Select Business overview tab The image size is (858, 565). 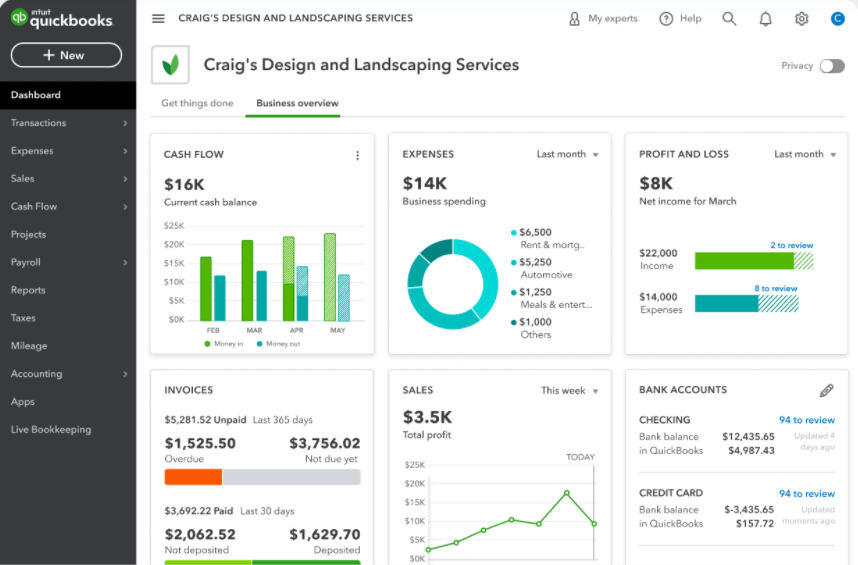[x=297, y=103]
